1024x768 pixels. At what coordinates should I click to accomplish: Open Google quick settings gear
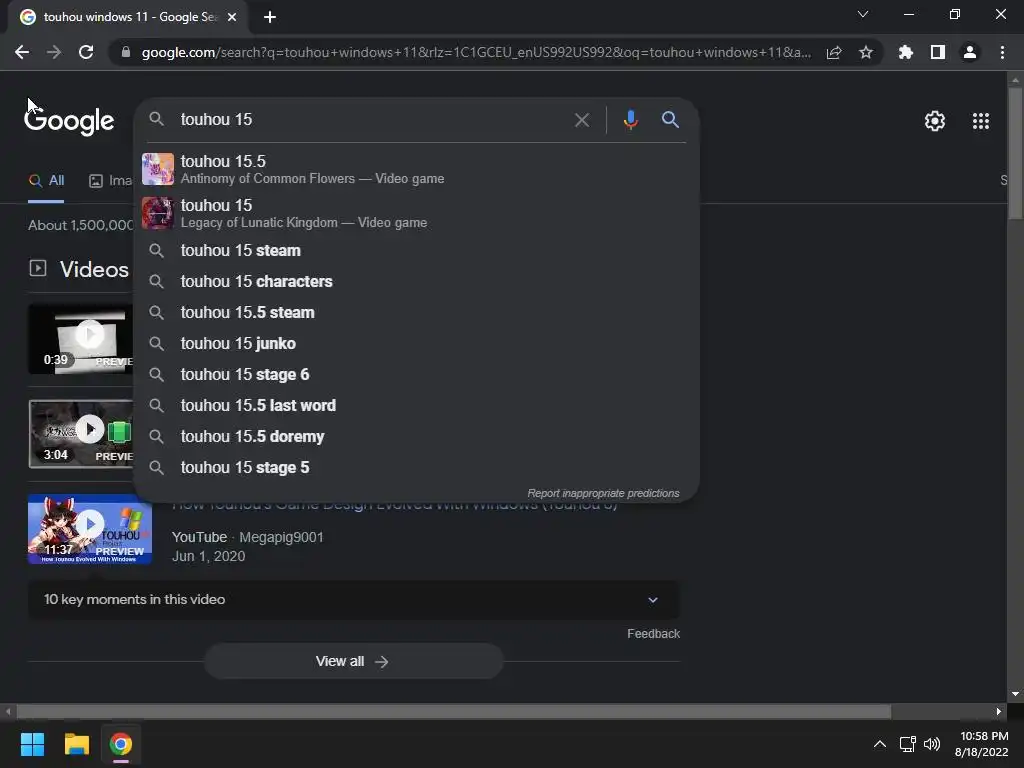tap(935, 121)
